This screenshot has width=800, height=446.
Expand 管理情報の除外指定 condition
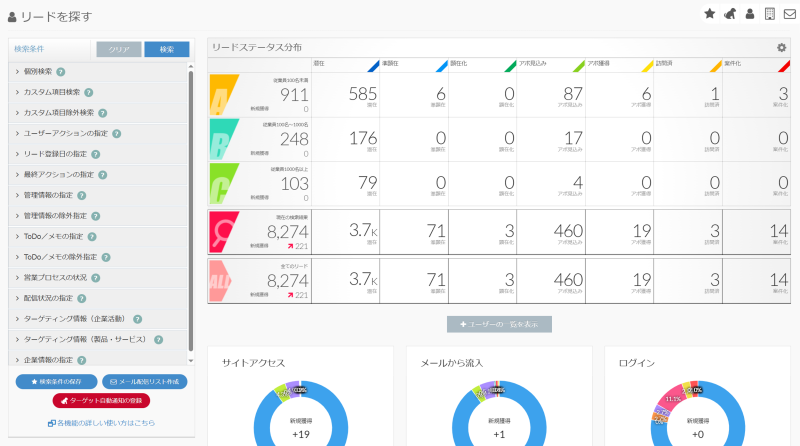(98, 216)
